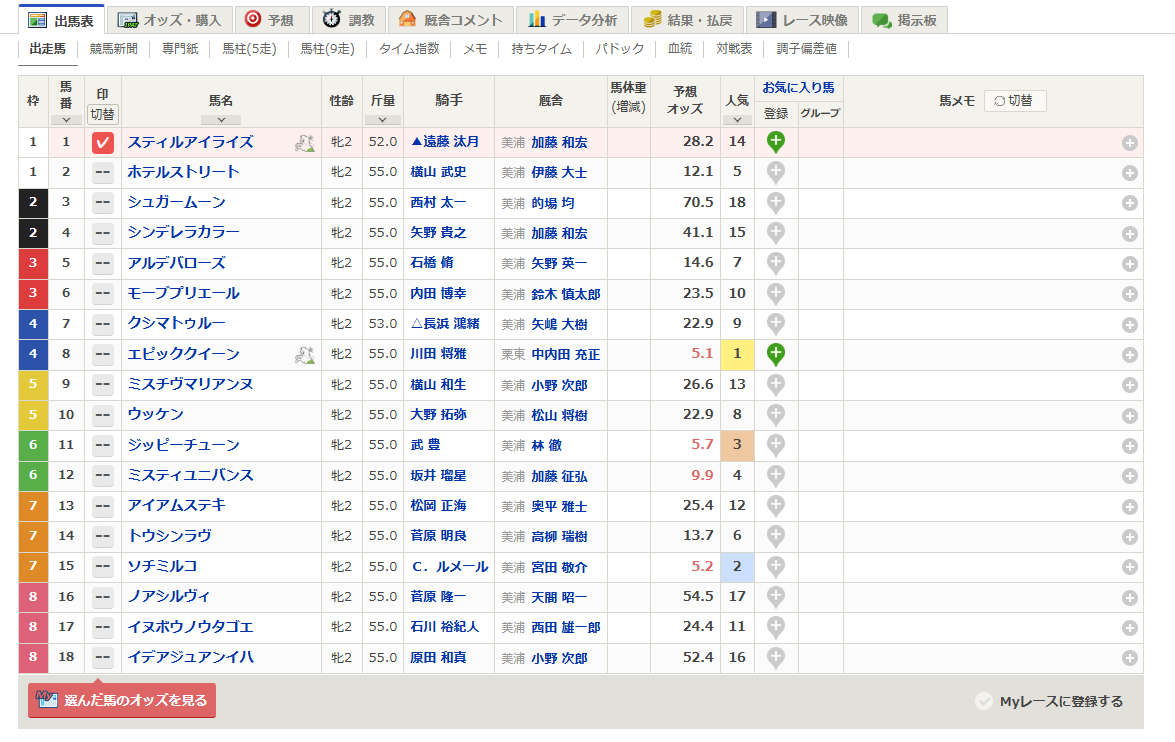This screenshot has width=1175, height=742.
Task: Toggle mark box for エピッククイーン
Action: click(x=103, y=355)
